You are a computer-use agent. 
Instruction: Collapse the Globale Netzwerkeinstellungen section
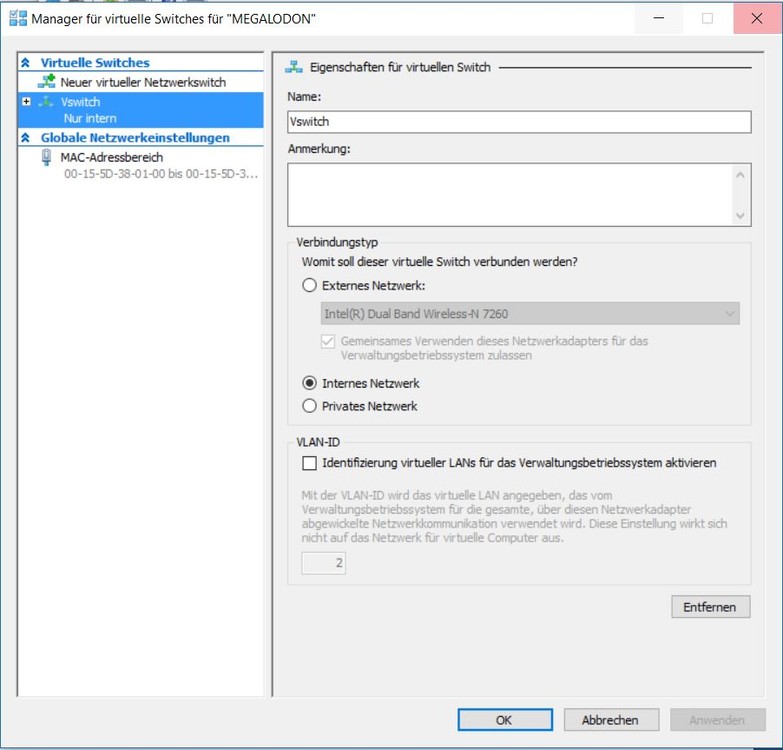26,138
